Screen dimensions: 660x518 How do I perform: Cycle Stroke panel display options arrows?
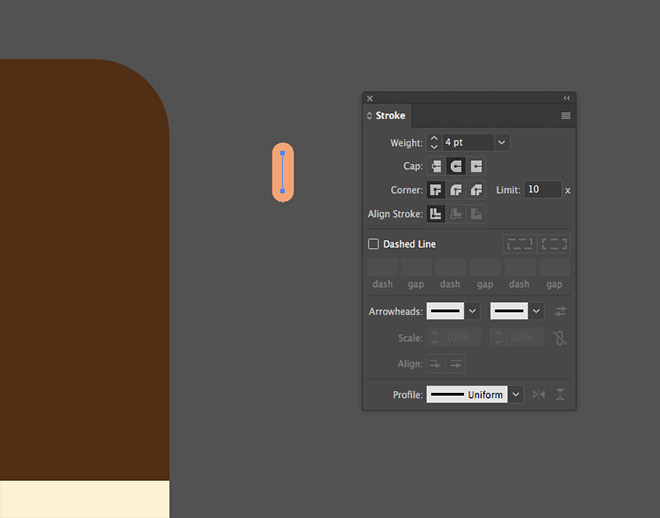point(369,116)
